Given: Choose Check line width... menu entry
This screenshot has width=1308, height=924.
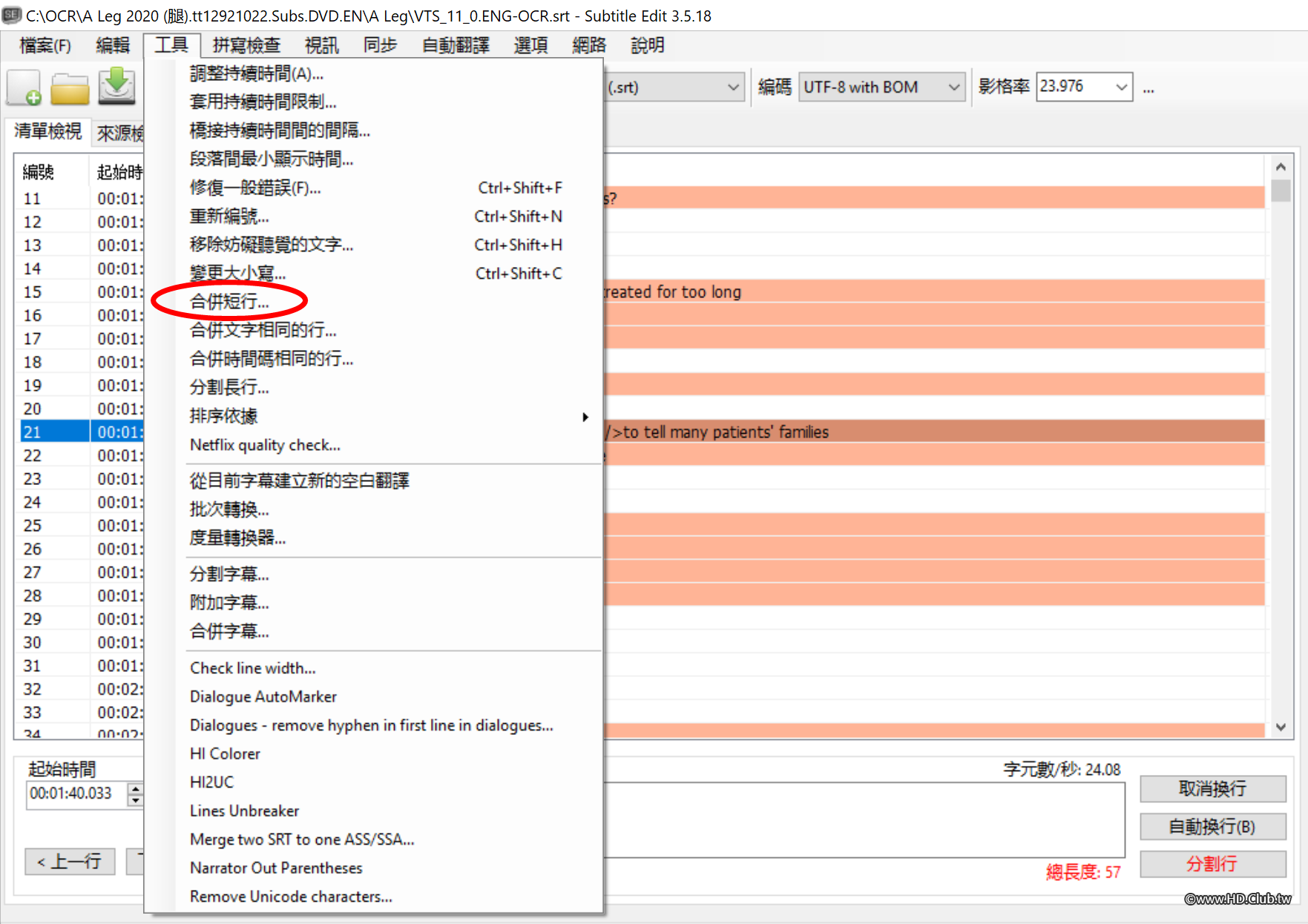Looking at the screenshot, I should 375,668.
